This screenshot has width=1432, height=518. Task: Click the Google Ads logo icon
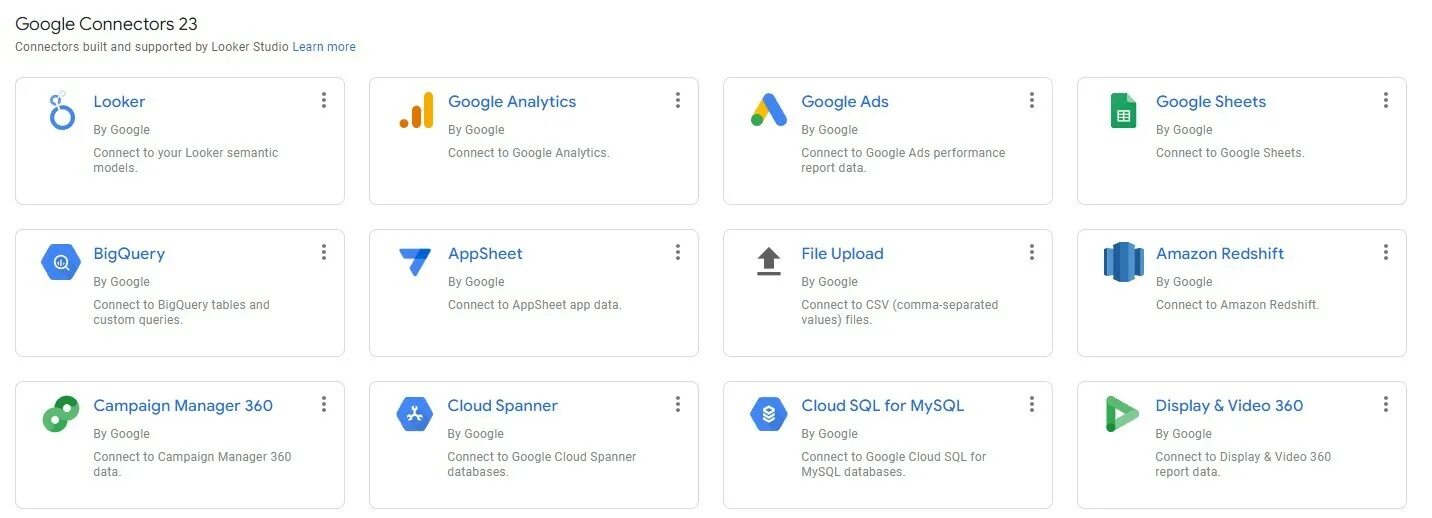tap(769, 110)
